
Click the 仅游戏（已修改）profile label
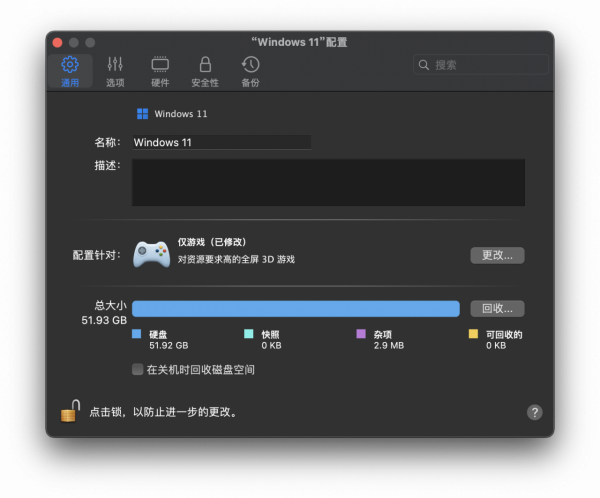pos(212,242)
